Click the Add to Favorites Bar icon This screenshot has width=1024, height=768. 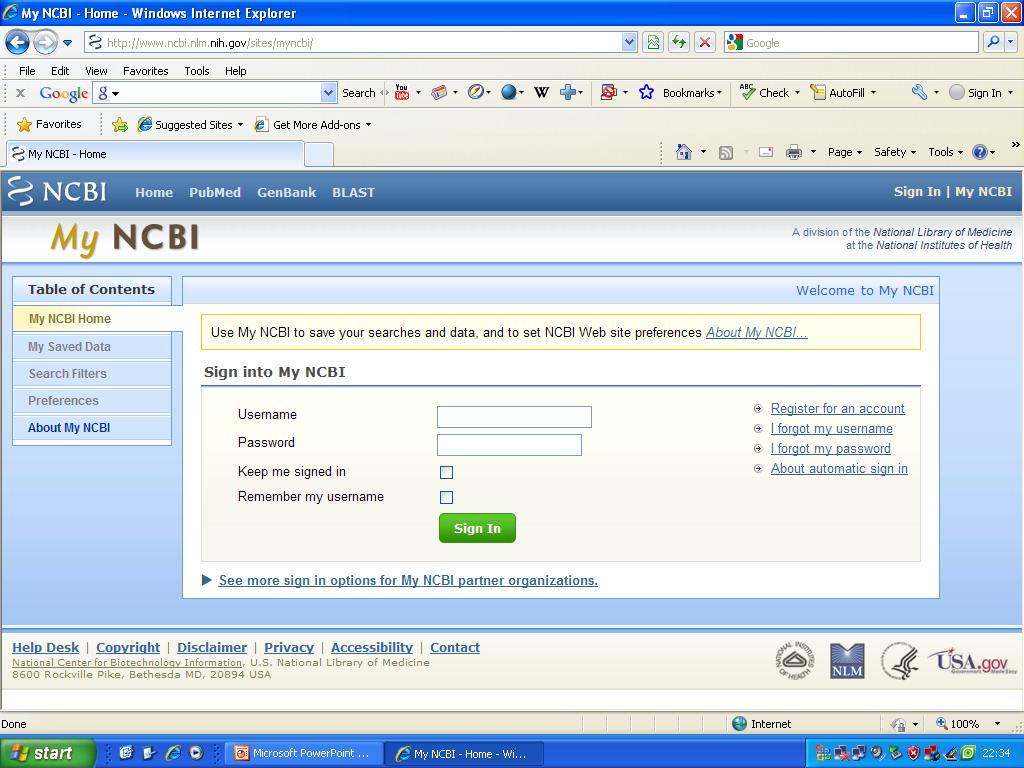[120, 124]
